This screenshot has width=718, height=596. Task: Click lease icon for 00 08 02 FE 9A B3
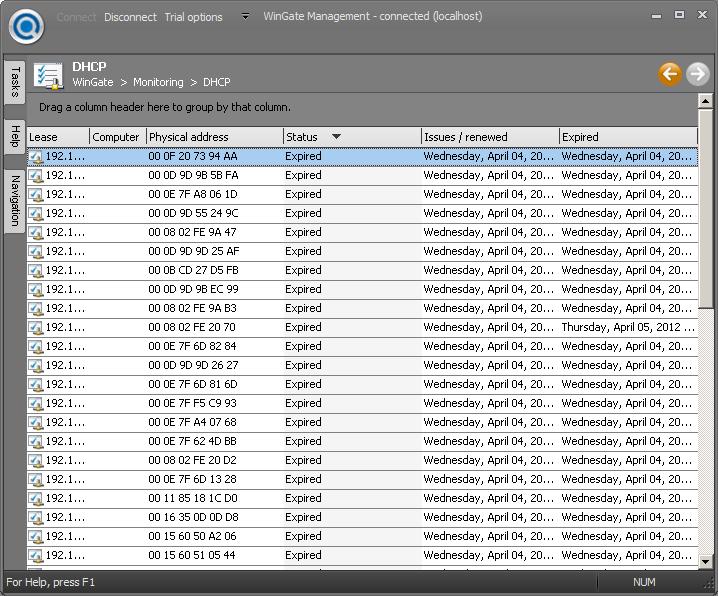click(36, 309)
